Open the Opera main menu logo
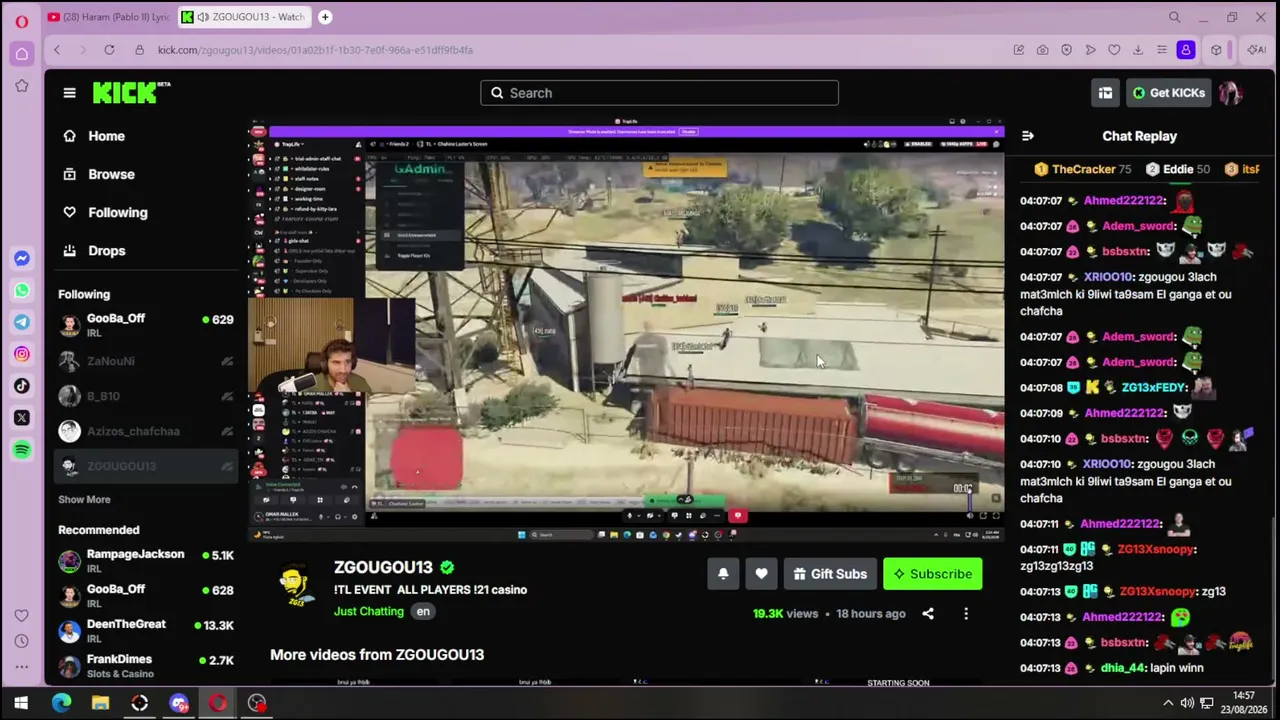Viewport: 1280px width, 720px height. coord(22,20)
